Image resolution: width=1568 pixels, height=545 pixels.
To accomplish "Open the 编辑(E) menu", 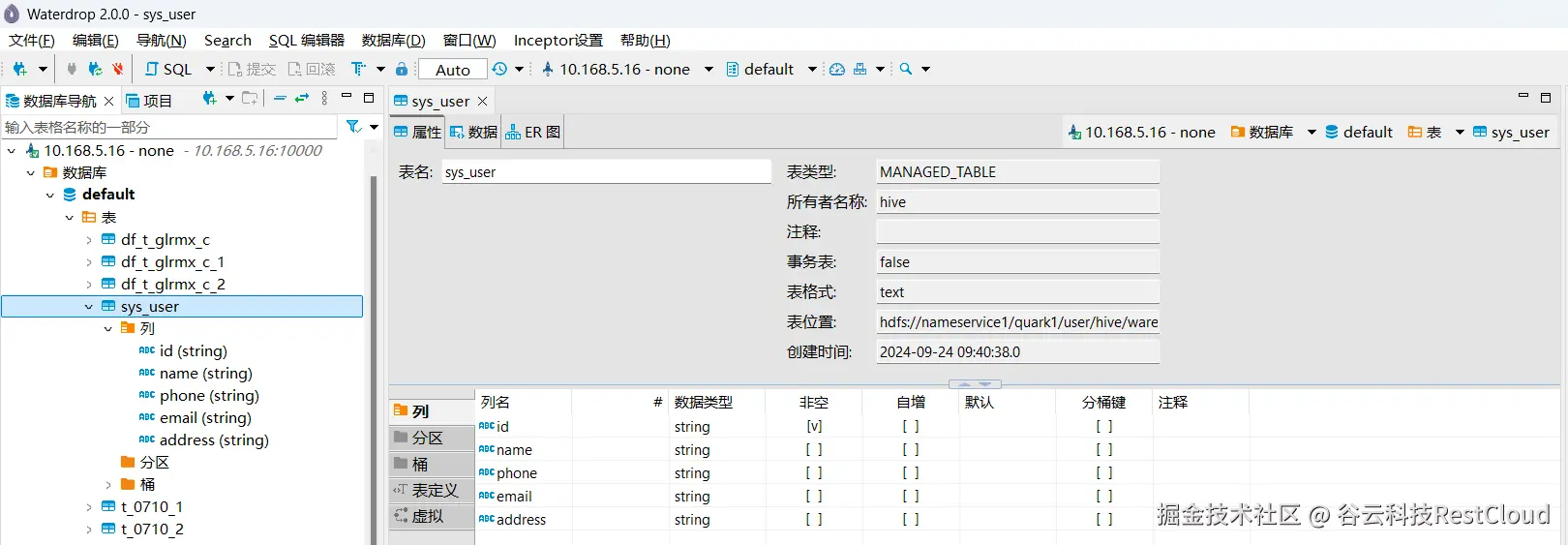I will coord(96,40).
